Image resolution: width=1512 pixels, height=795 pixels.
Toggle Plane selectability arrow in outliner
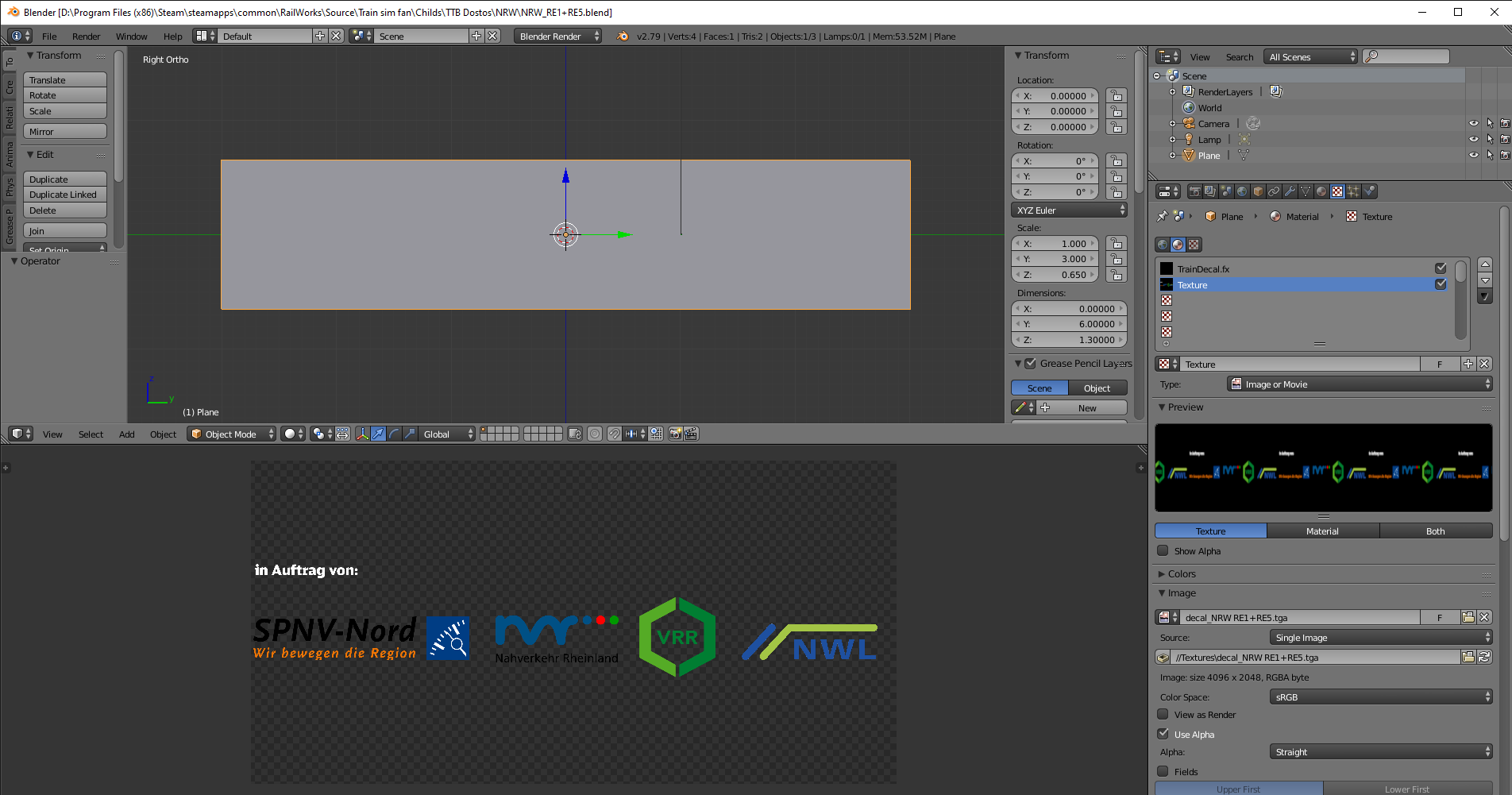[x=1490, y=155]
